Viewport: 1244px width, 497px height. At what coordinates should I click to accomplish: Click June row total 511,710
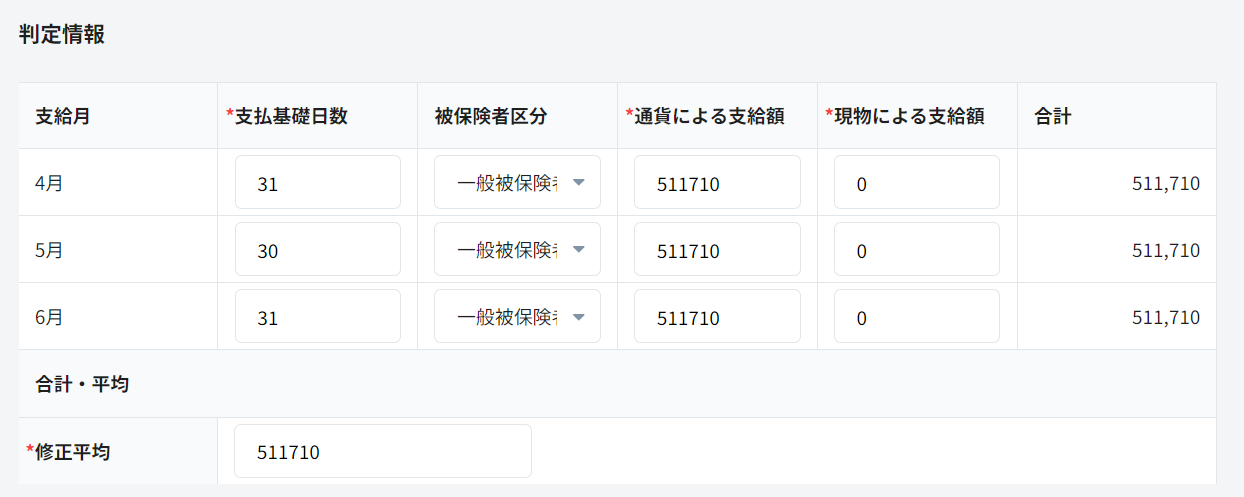pos(1165,317)
